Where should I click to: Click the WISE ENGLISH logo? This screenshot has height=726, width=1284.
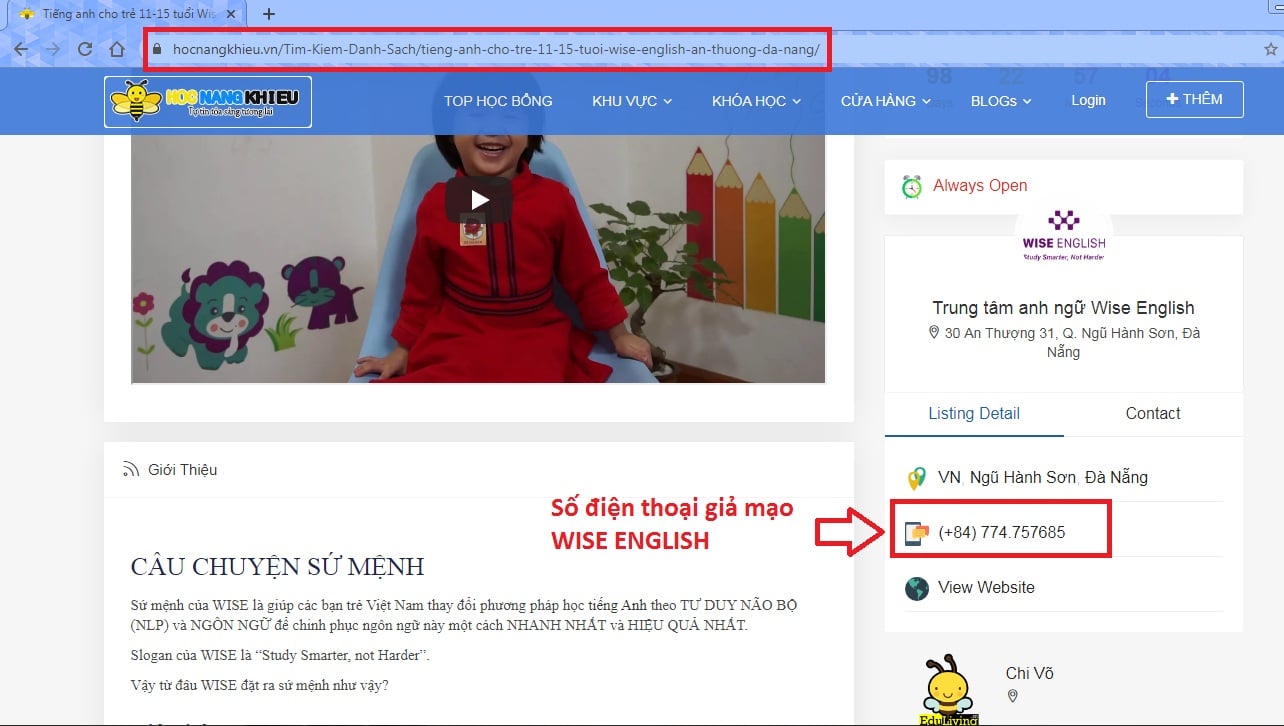(x=1064, y=236)
